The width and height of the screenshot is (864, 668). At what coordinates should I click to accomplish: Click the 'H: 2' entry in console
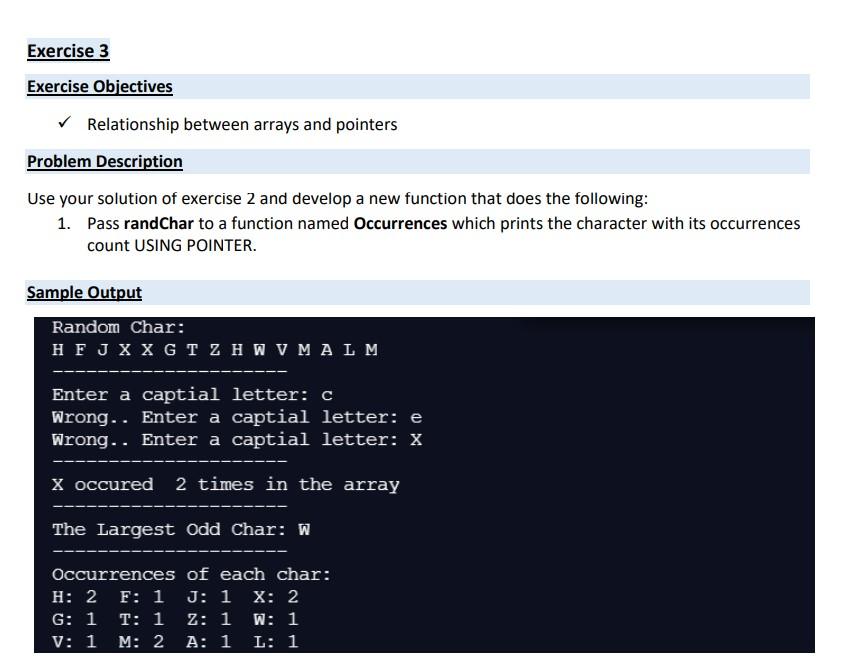(74, 597)
